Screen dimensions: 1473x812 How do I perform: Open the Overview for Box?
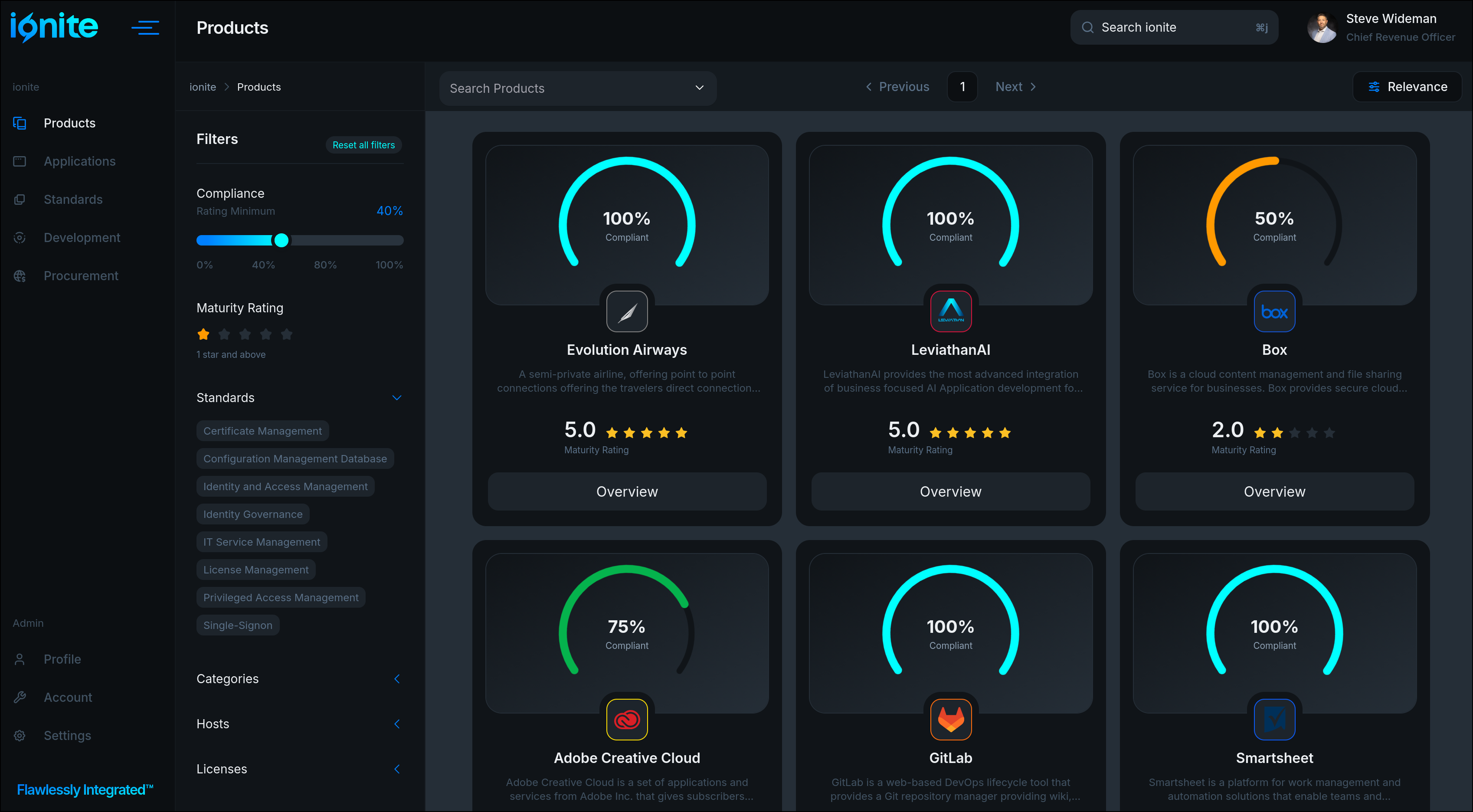[x=1274, y=491]
